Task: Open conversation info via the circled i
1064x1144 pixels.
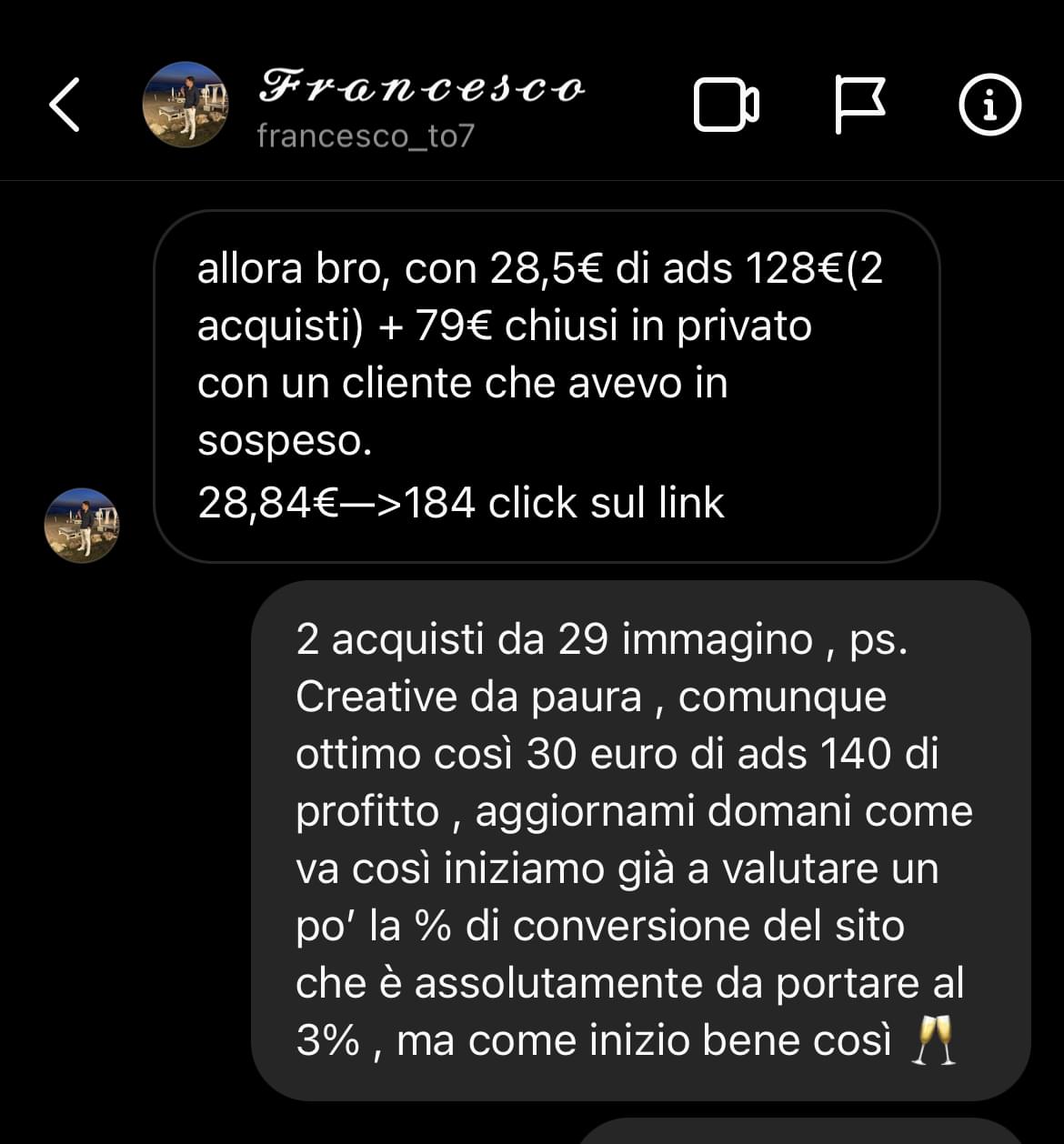Action: [x=990, y=105]
